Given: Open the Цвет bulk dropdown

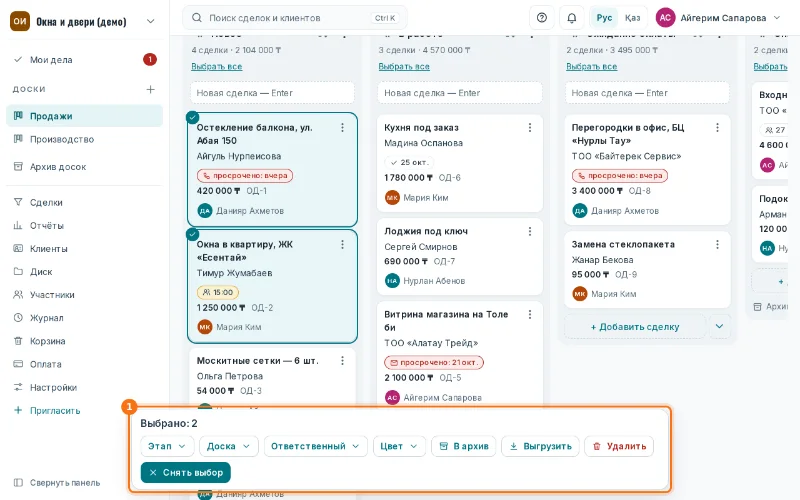Looking at the screenshot, I should click(x=399, y=446).
